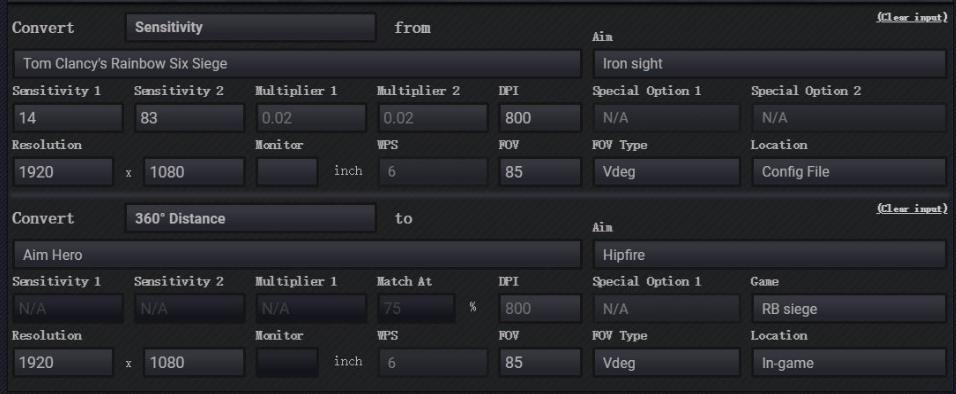This screenshot has width=956, height=394.
Task: Open the In-game location dropdown
Action: click(x=849, y=363)
